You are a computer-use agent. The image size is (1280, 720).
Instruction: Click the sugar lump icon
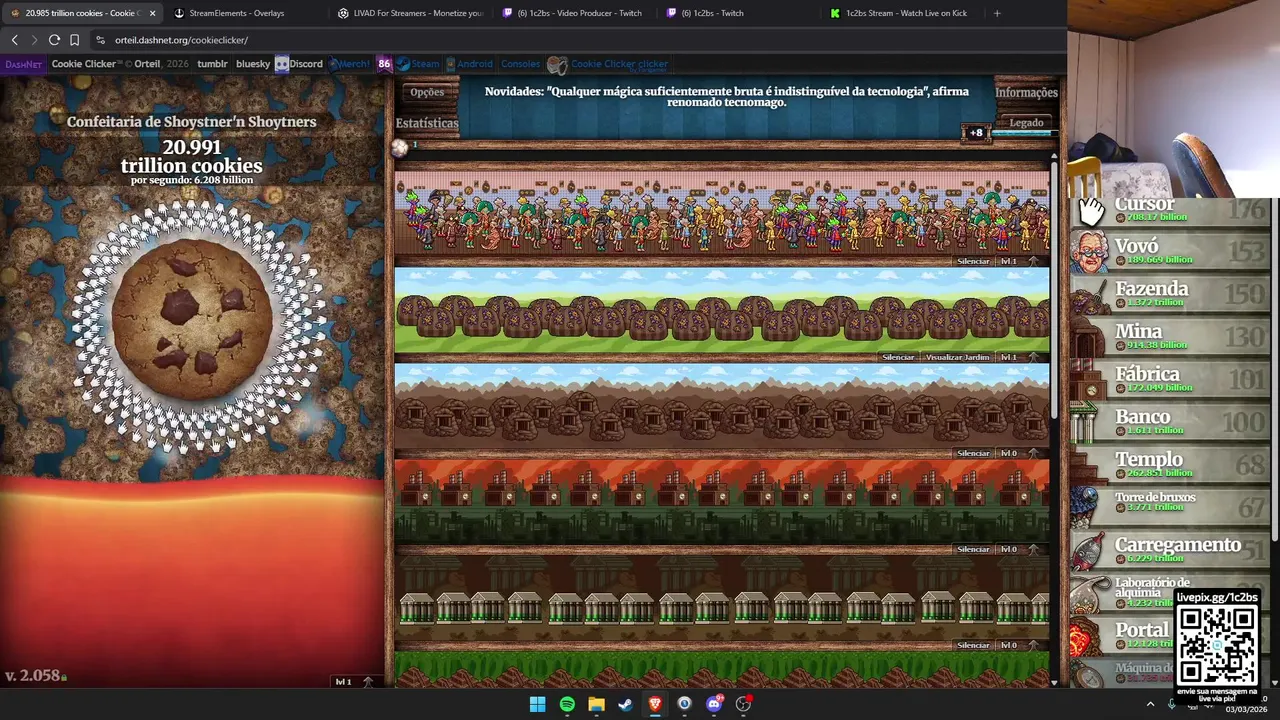400,148
